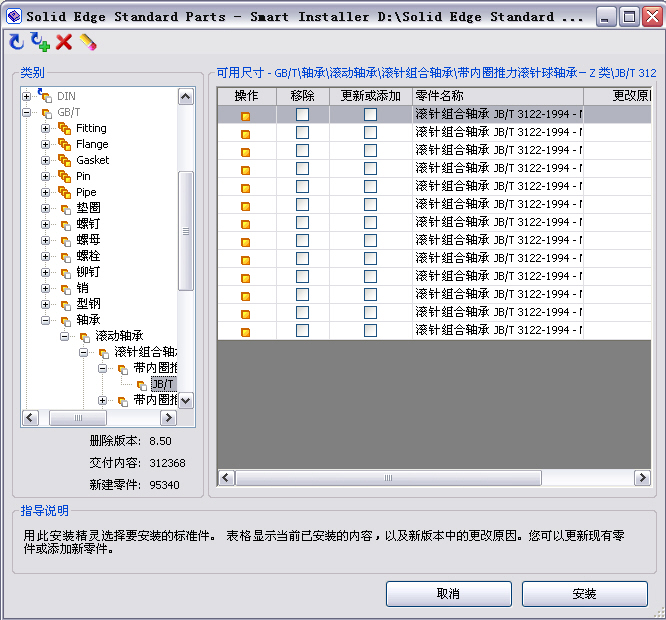666x620 pixels.
Task: Click the 交付内容 value 312368
Action: point(167,463)
